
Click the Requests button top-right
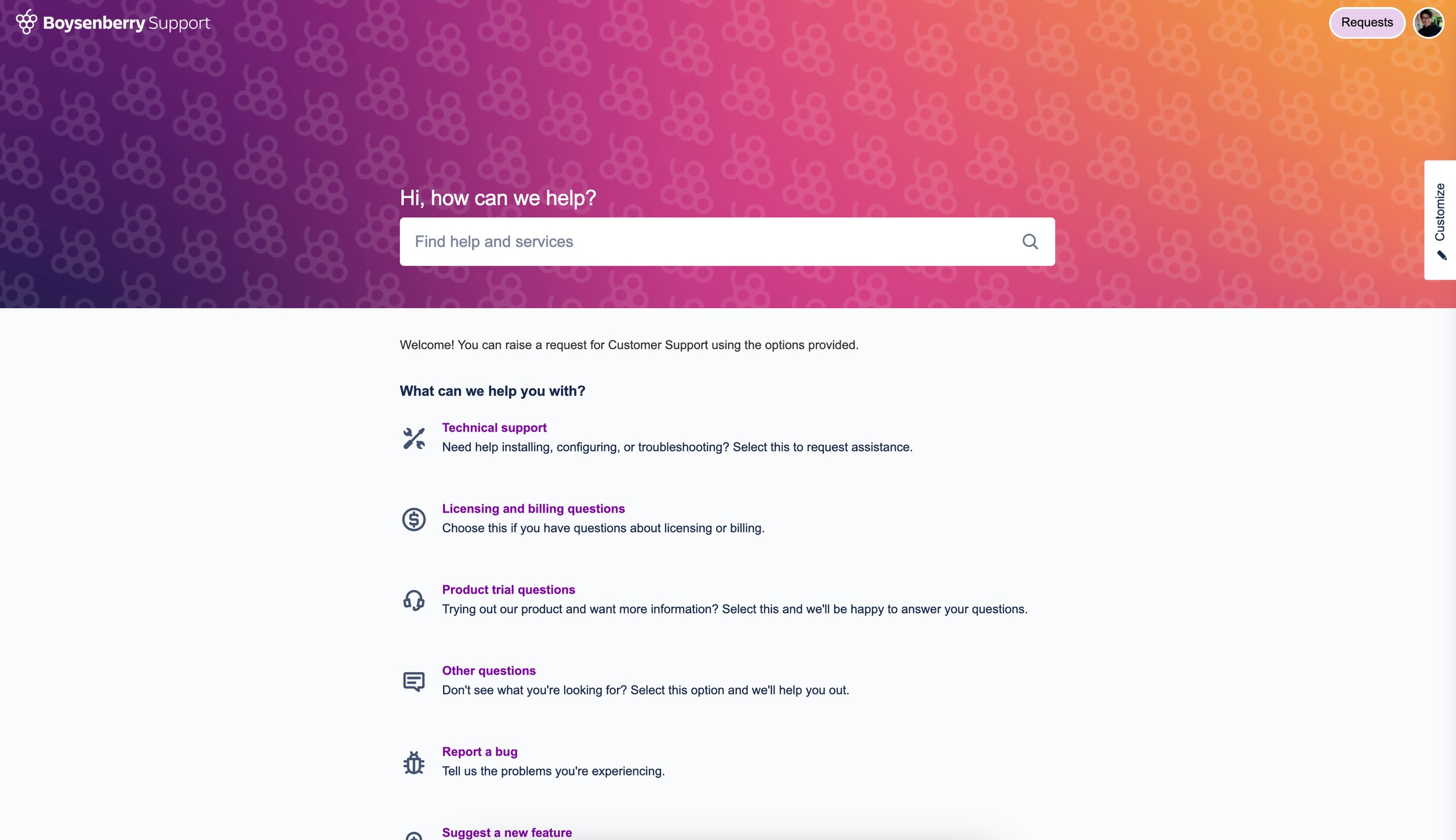click(x=1367, y=22)
